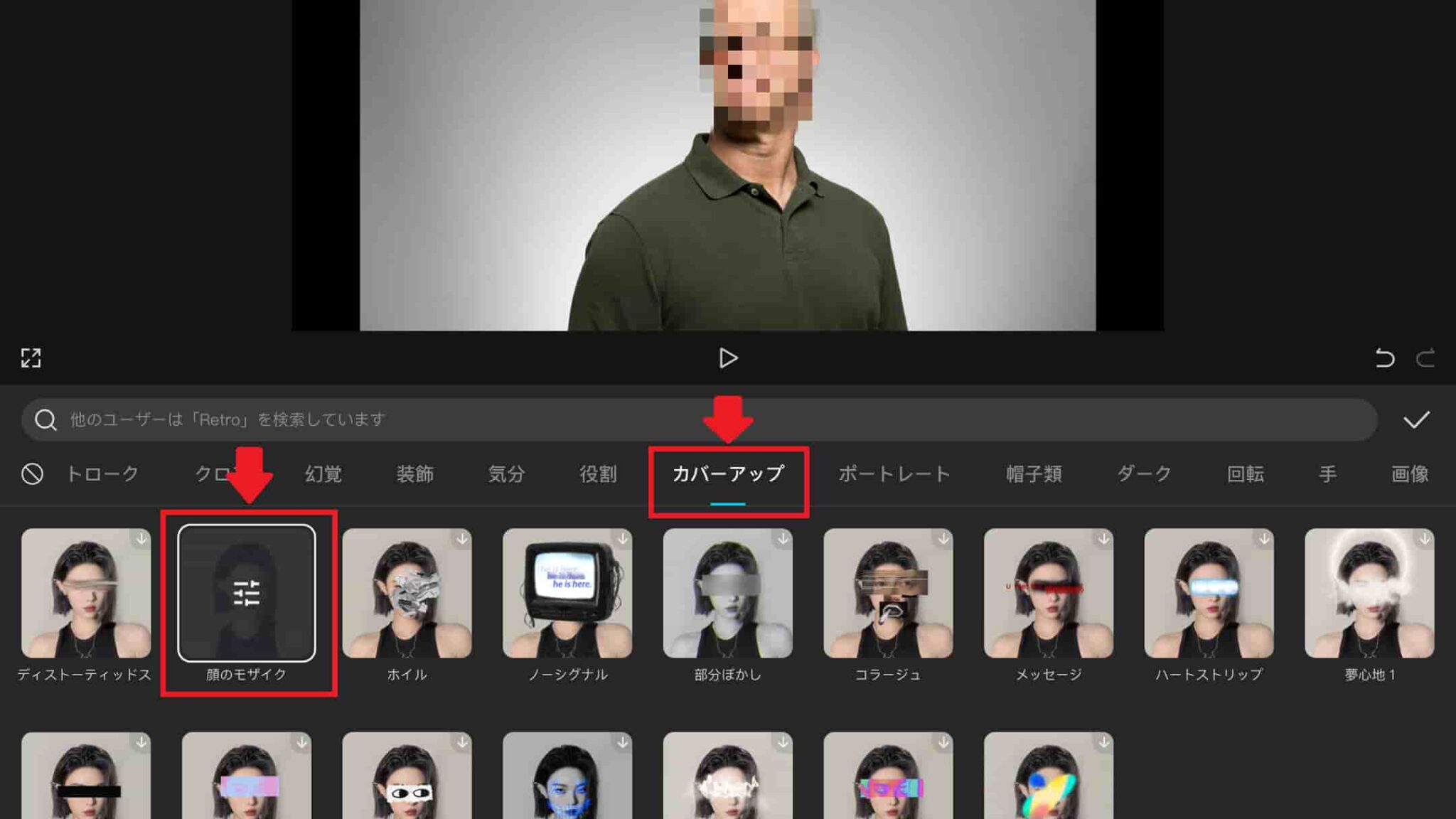Switch to the 気分 tab
Screen dimensions: 1456x819
tap(506, 473)
